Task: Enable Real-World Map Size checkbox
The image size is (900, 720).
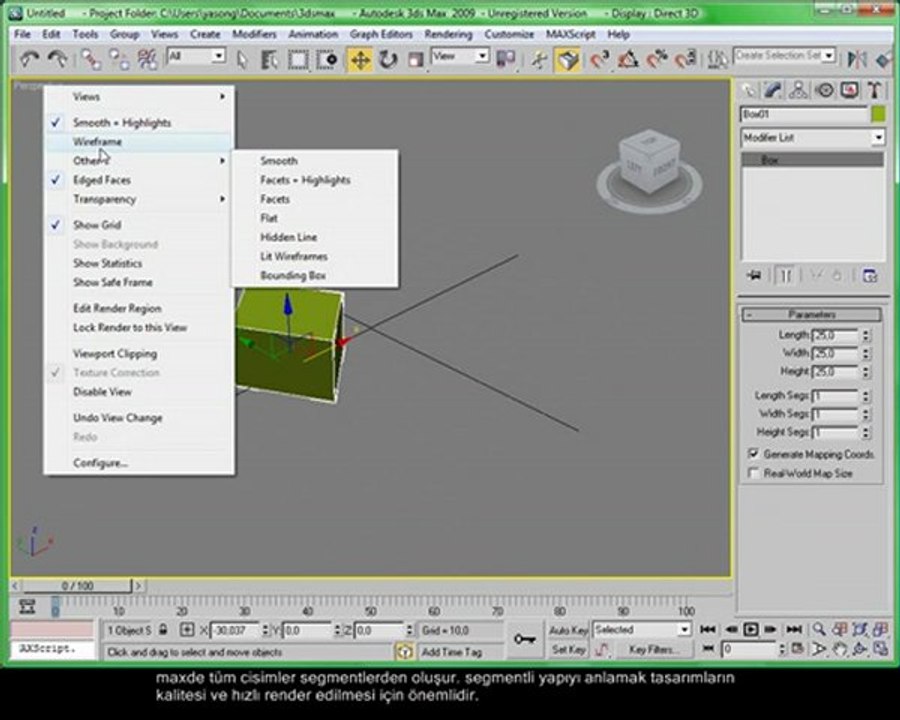Action: click(x=754, y=473)
